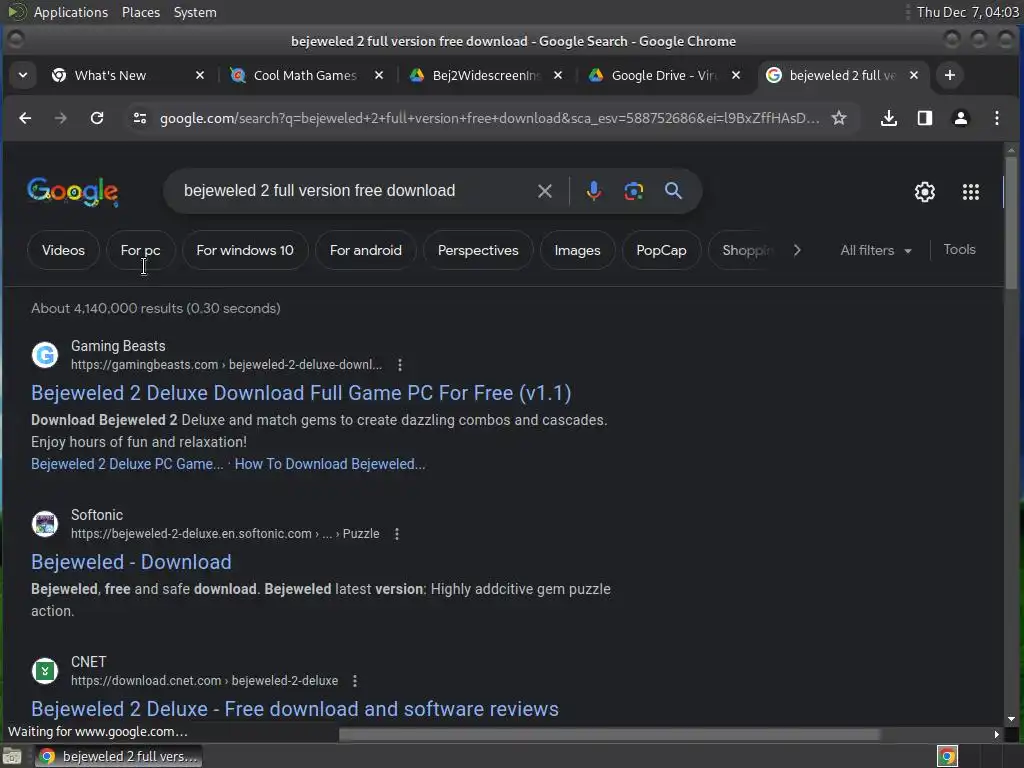Open Softonic Bejeweled - Download link

(131, 562)
